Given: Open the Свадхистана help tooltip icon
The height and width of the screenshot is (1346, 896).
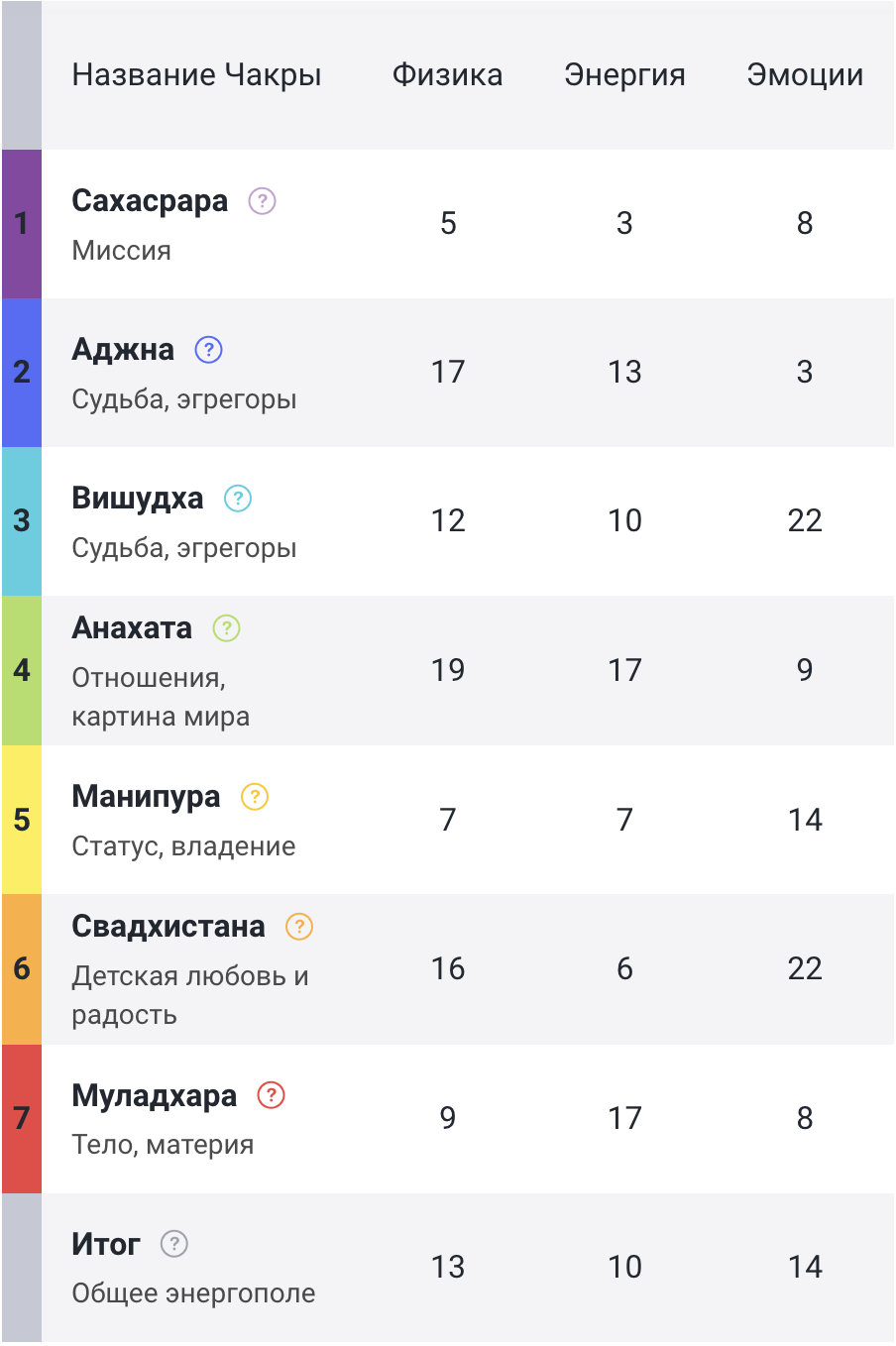Looking at the screenshot, I should [299, 927].
